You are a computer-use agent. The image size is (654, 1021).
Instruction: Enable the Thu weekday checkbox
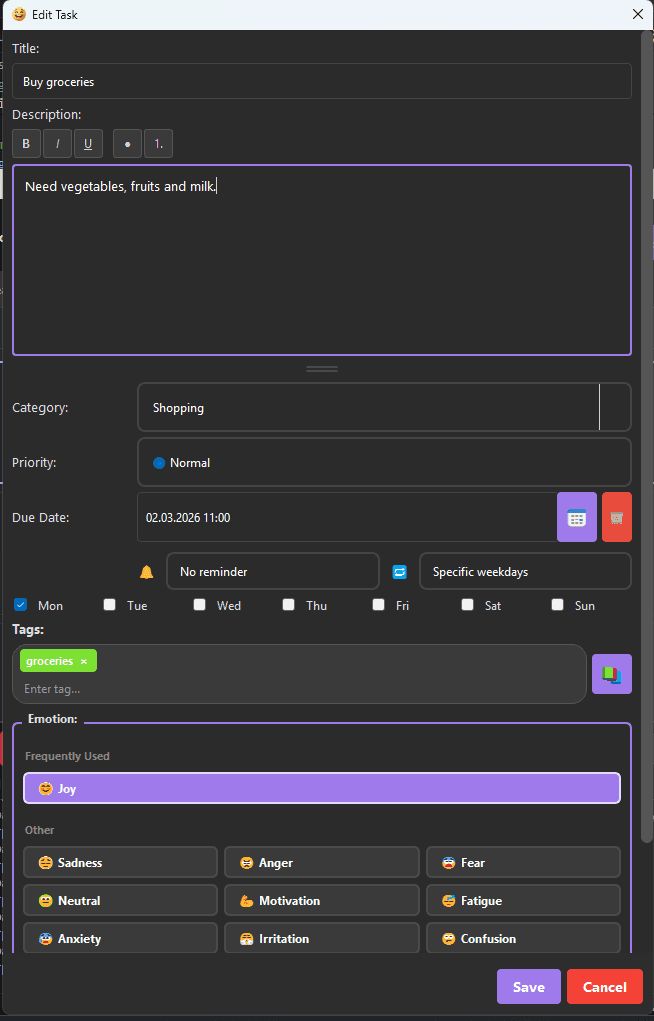click(x=289, y=605)
